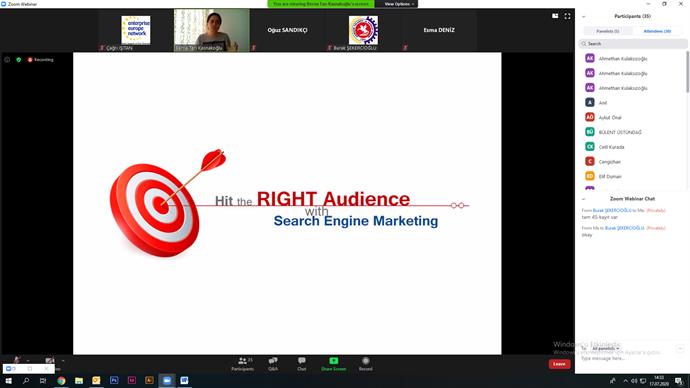
Task: Select Burak ŞEKERCİOĞLU video thumbnail
Action: pyautogui.click(x=363, y=30)
